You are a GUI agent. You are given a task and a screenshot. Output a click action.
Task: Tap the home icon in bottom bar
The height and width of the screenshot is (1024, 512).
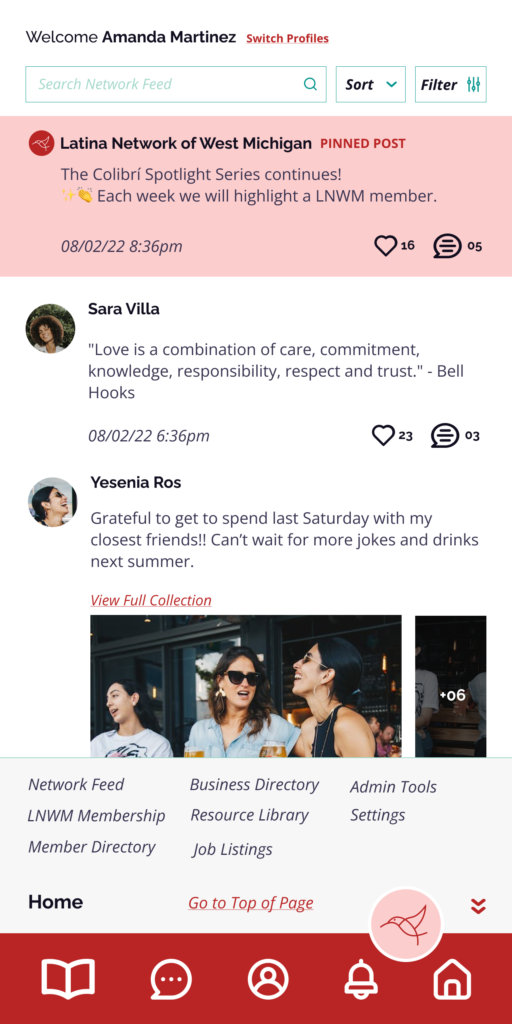click(452, 980)
